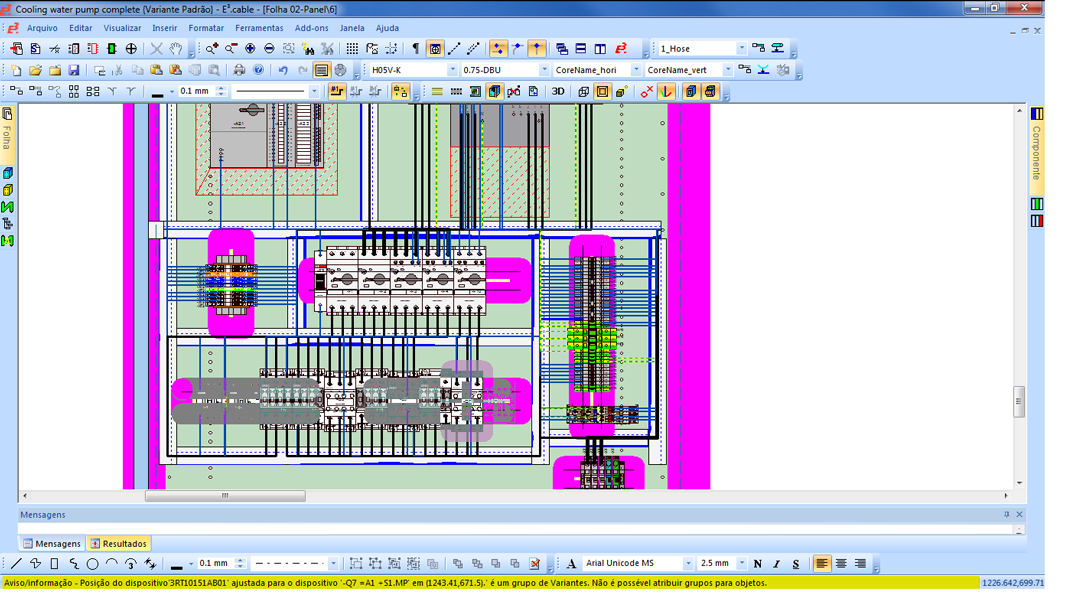
Task: Click the cascade windows icon
Action: [x=562, y=48]
